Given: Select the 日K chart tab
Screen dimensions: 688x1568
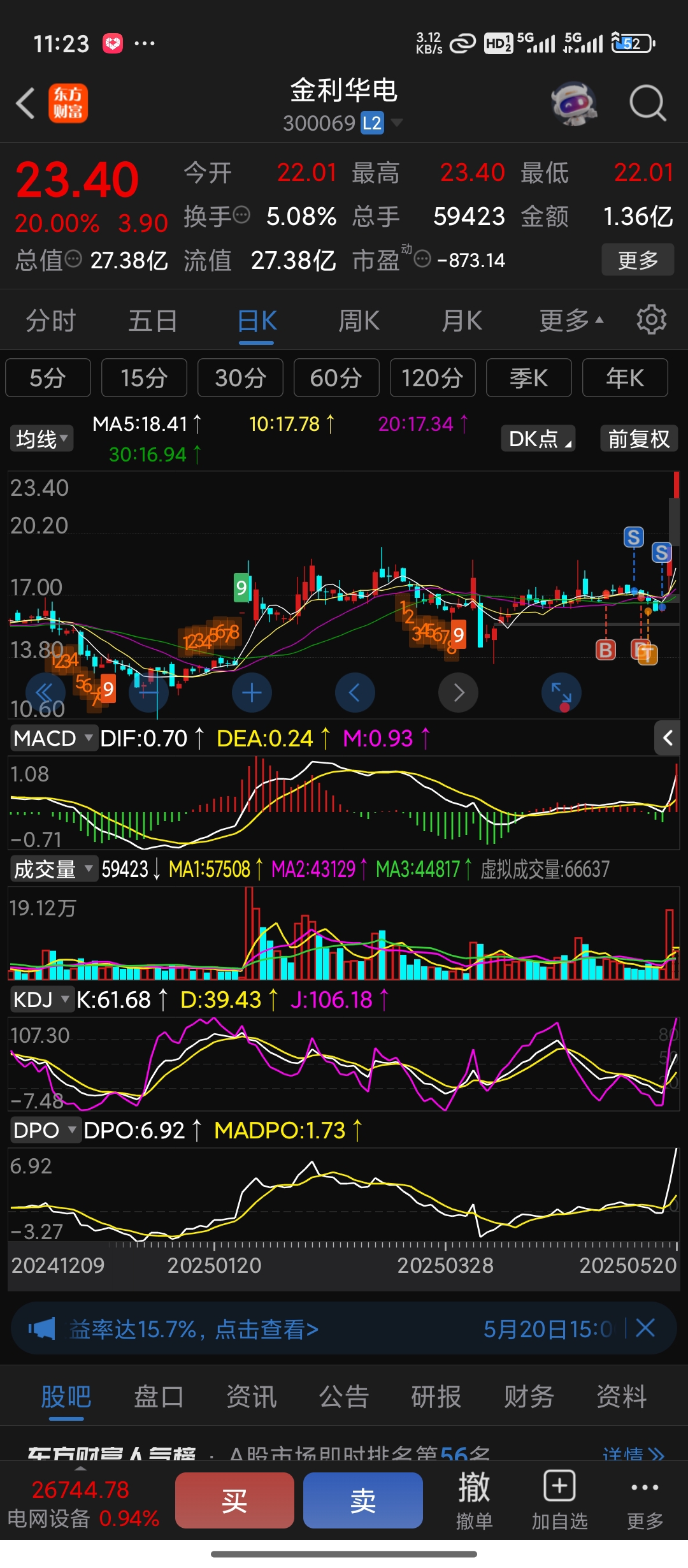Looking at the screenshot, I should tap(257, 321).
